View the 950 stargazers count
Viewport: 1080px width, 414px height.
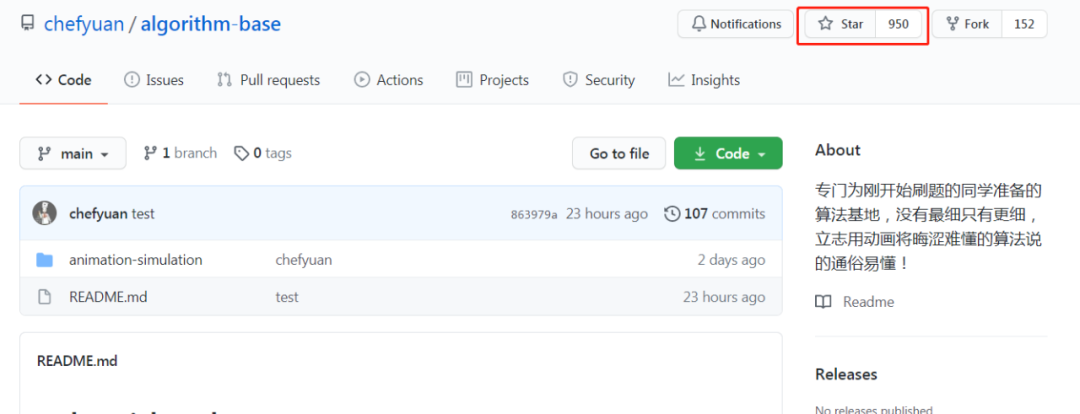click(898, 24)
